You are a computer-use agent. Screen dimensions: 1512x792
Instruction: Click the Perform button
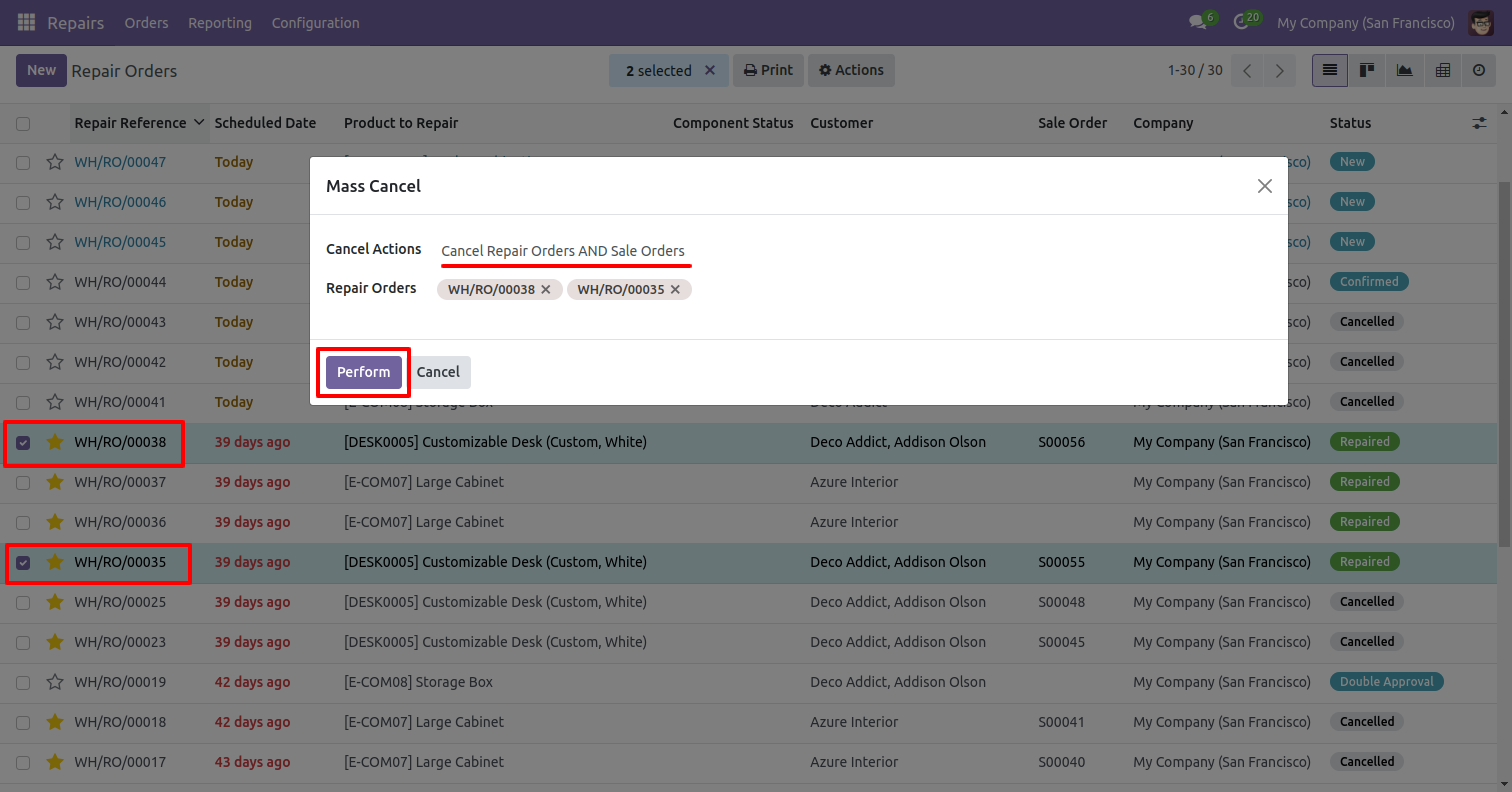(363, 372)
